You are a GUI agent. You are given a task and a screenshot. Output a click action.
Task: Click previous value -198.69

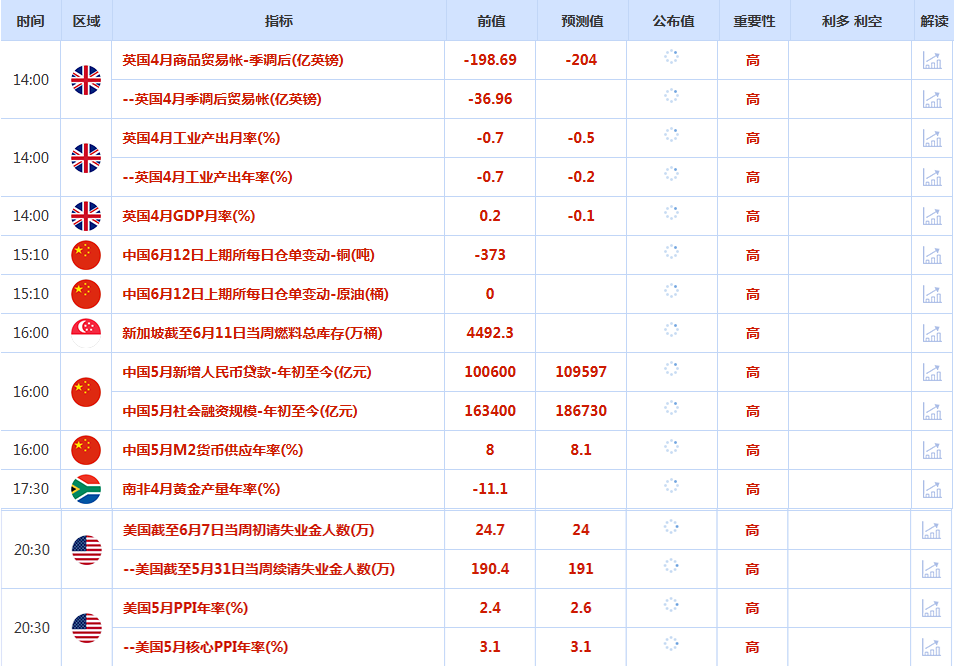(490, 60)
